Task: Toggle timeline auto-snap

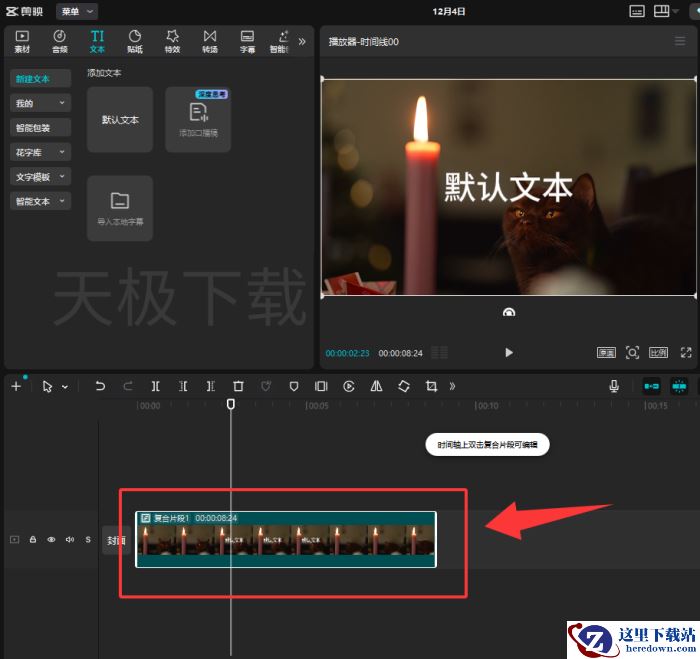Action: pos(679,386)
